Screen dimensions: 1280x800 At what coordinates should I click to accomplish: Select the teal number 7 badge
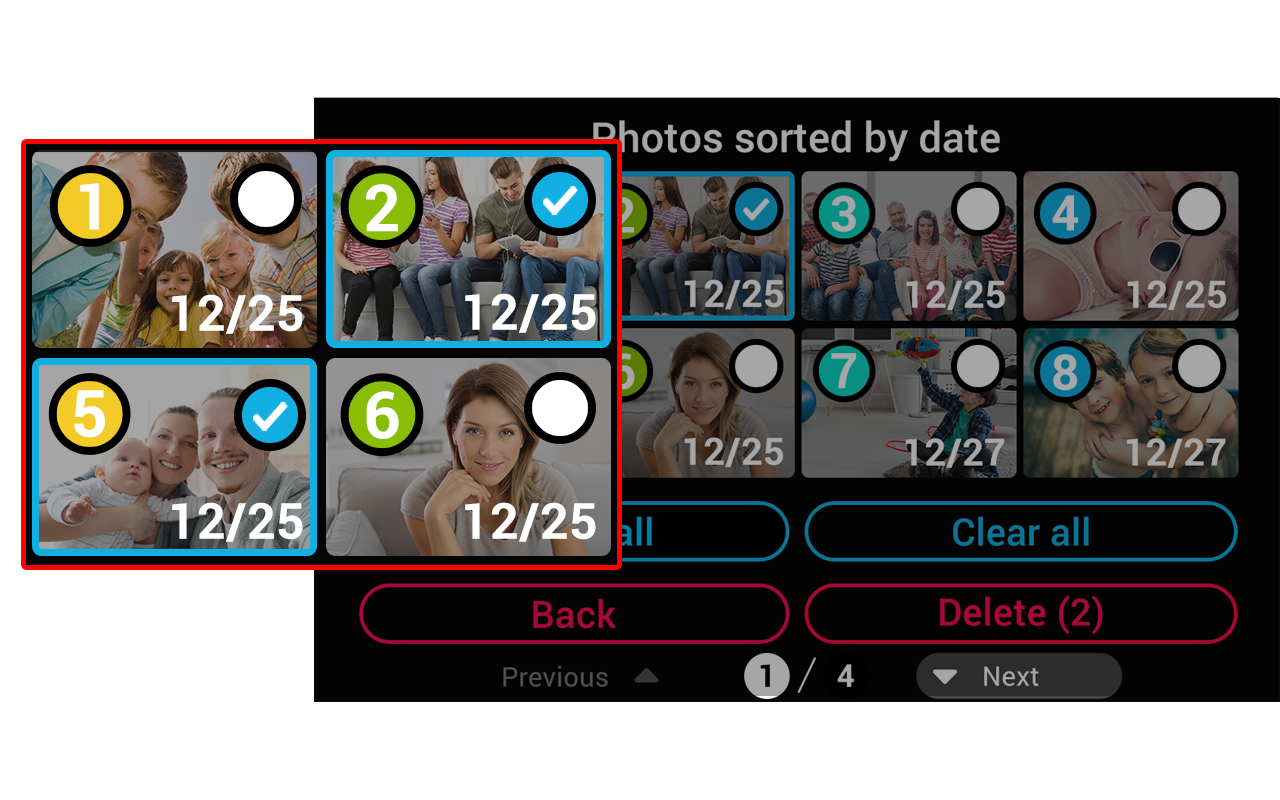pyautogui.click(x=845, y=371)
